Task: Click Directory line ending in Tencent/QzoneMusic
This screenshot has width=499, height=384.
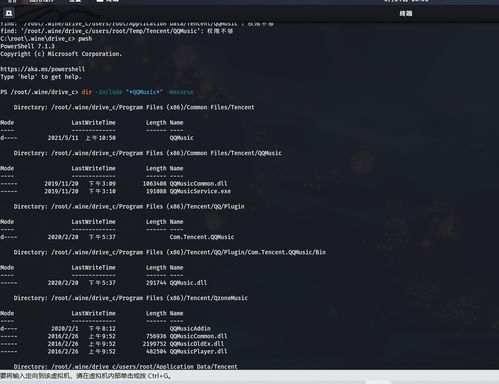Action: (x=131, y=298)
